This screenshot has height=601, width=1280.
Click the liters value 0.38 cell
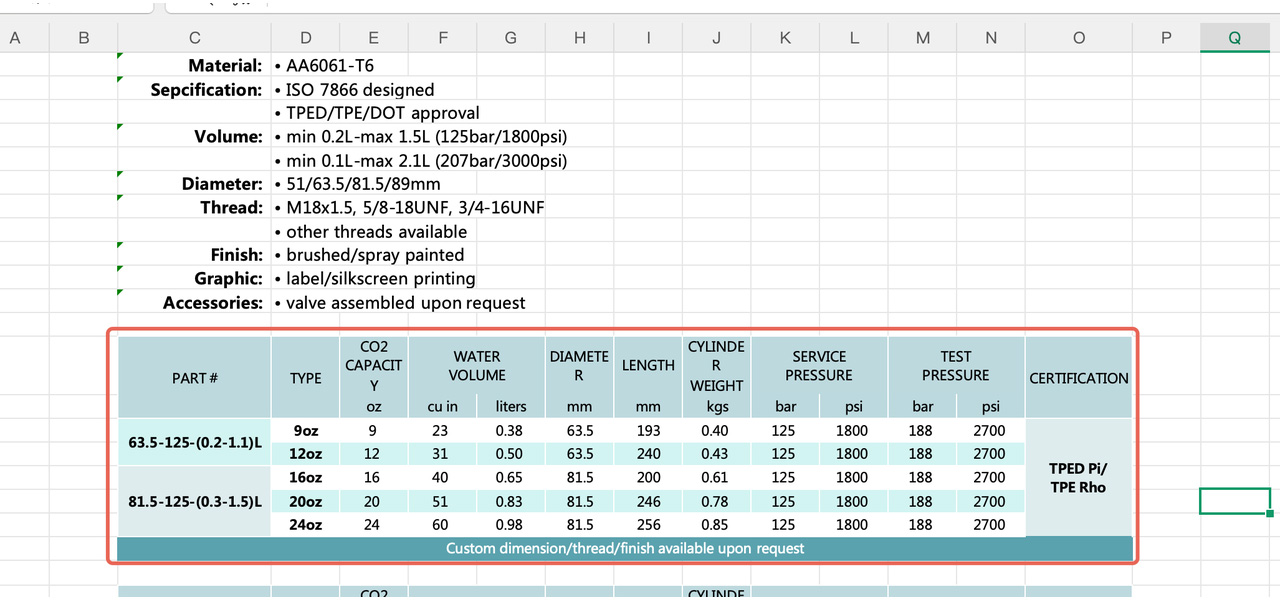pos(510,430)
